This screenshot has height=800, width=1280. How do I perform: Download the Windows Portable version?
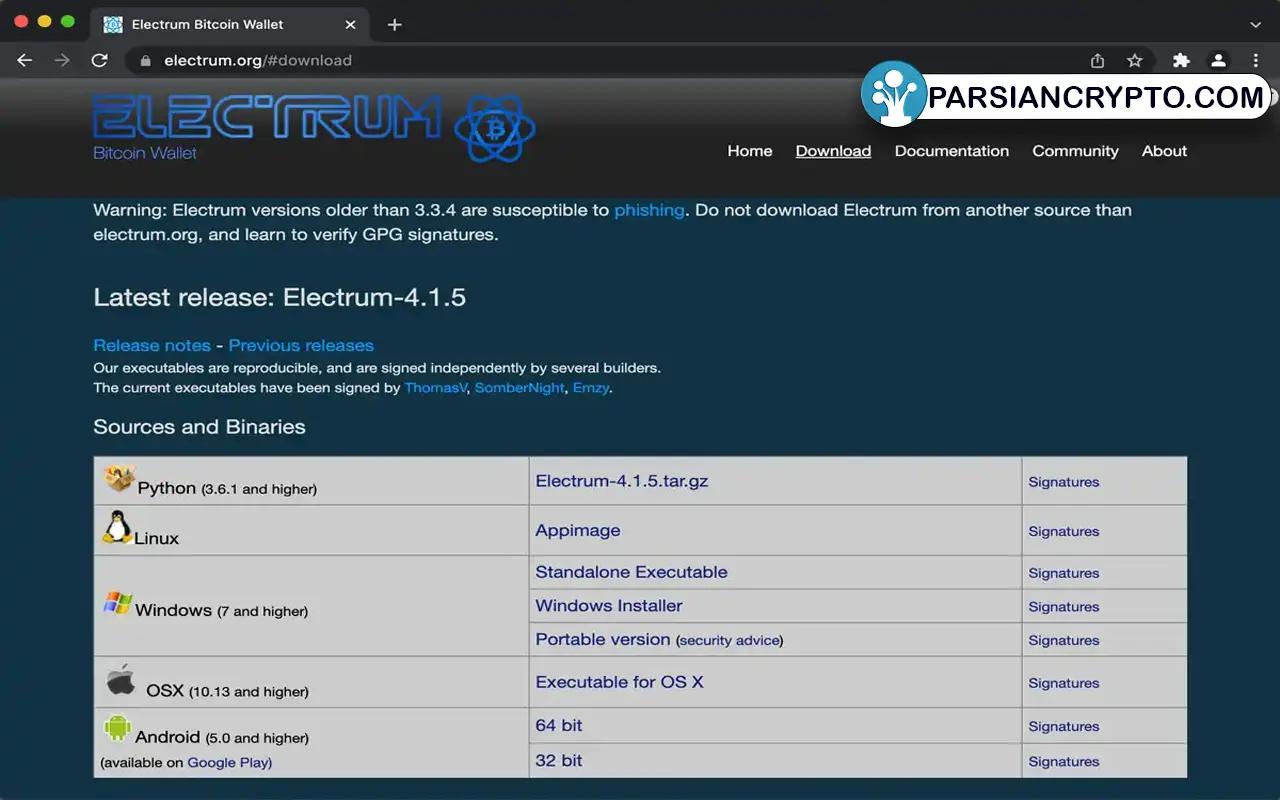[x=603, y=639]
